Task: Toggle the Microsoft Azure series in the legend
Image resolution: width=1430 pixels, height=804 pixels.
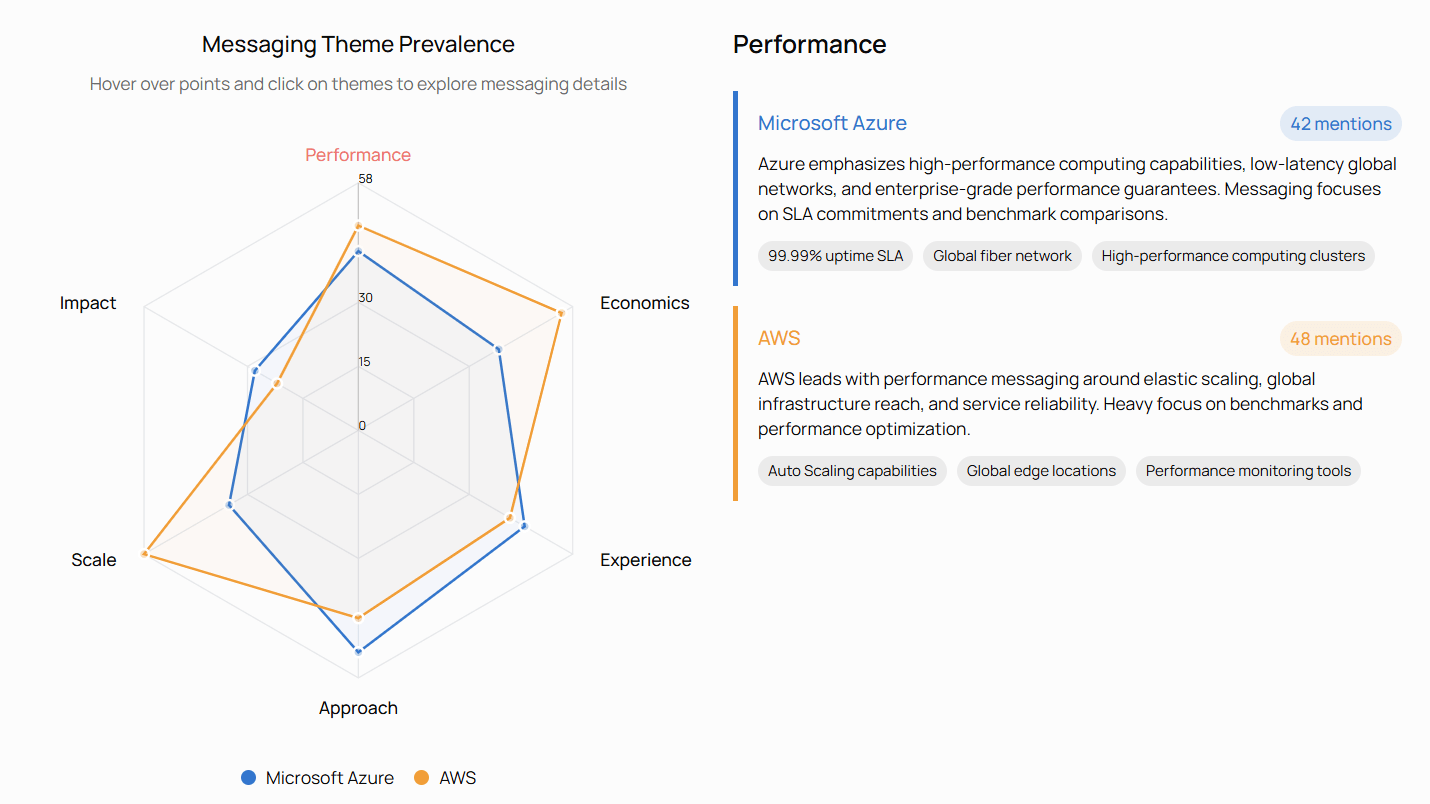Action: click(329, 777)
